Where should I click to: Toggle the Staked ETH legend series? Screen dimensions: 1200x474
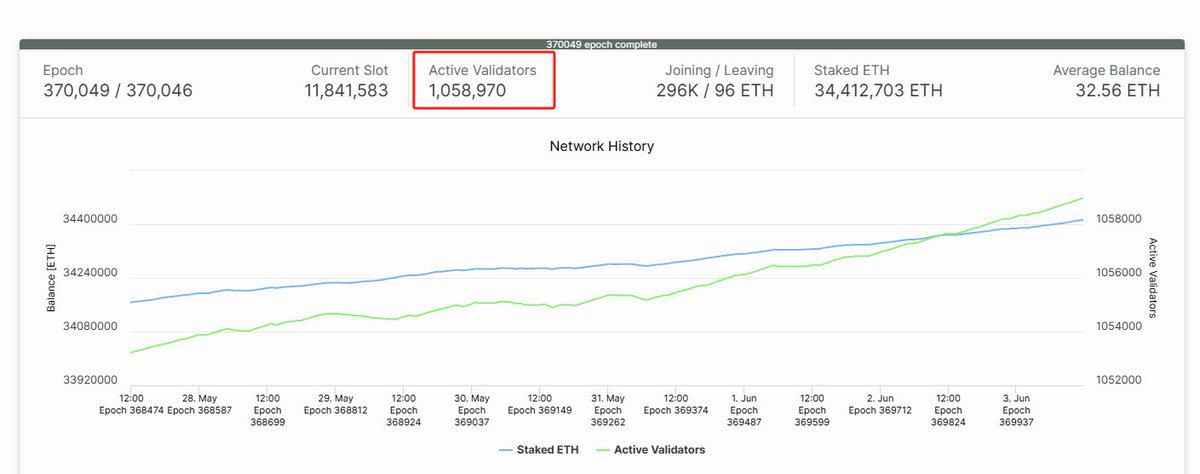point(548,450)
